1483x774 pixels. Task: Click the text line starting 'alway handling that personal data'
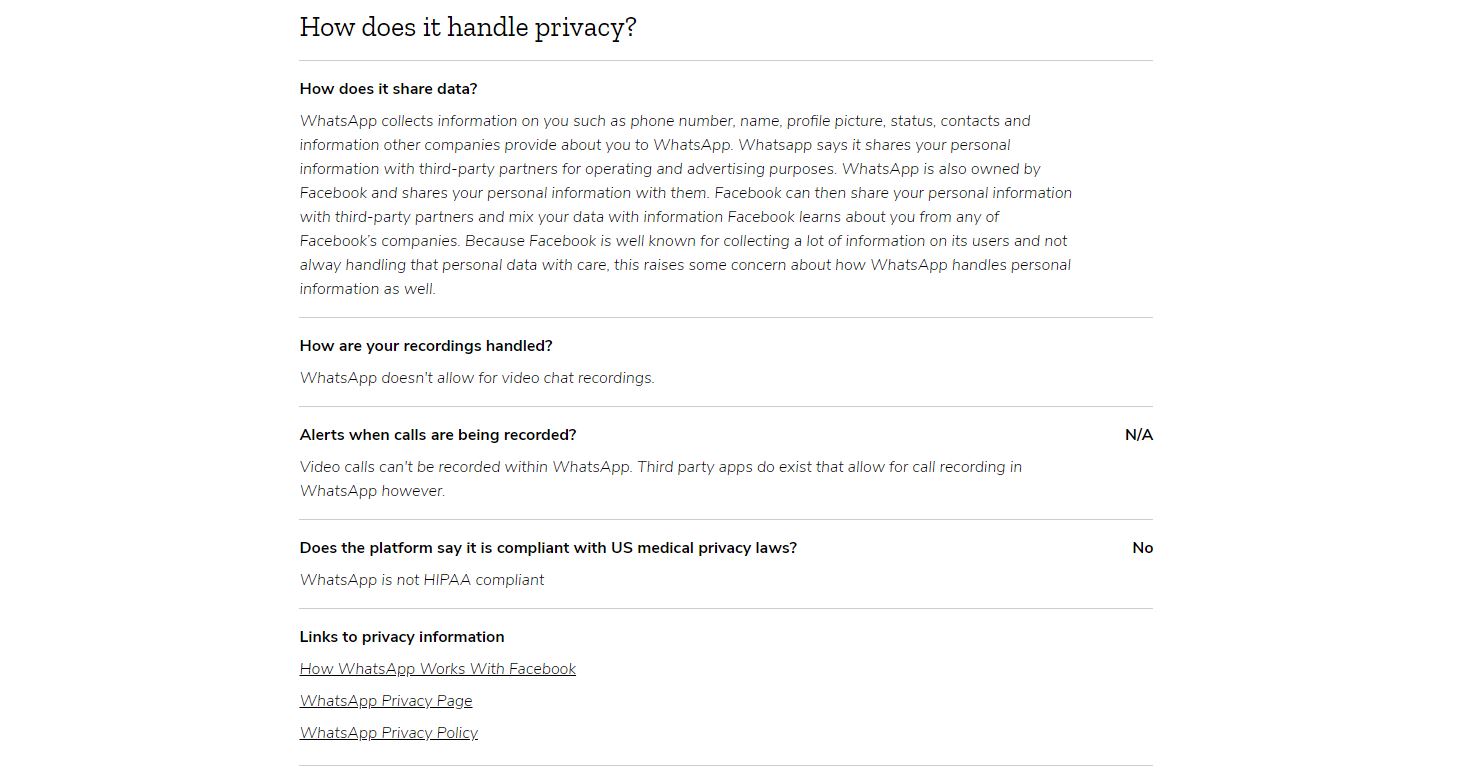point(685,265)
